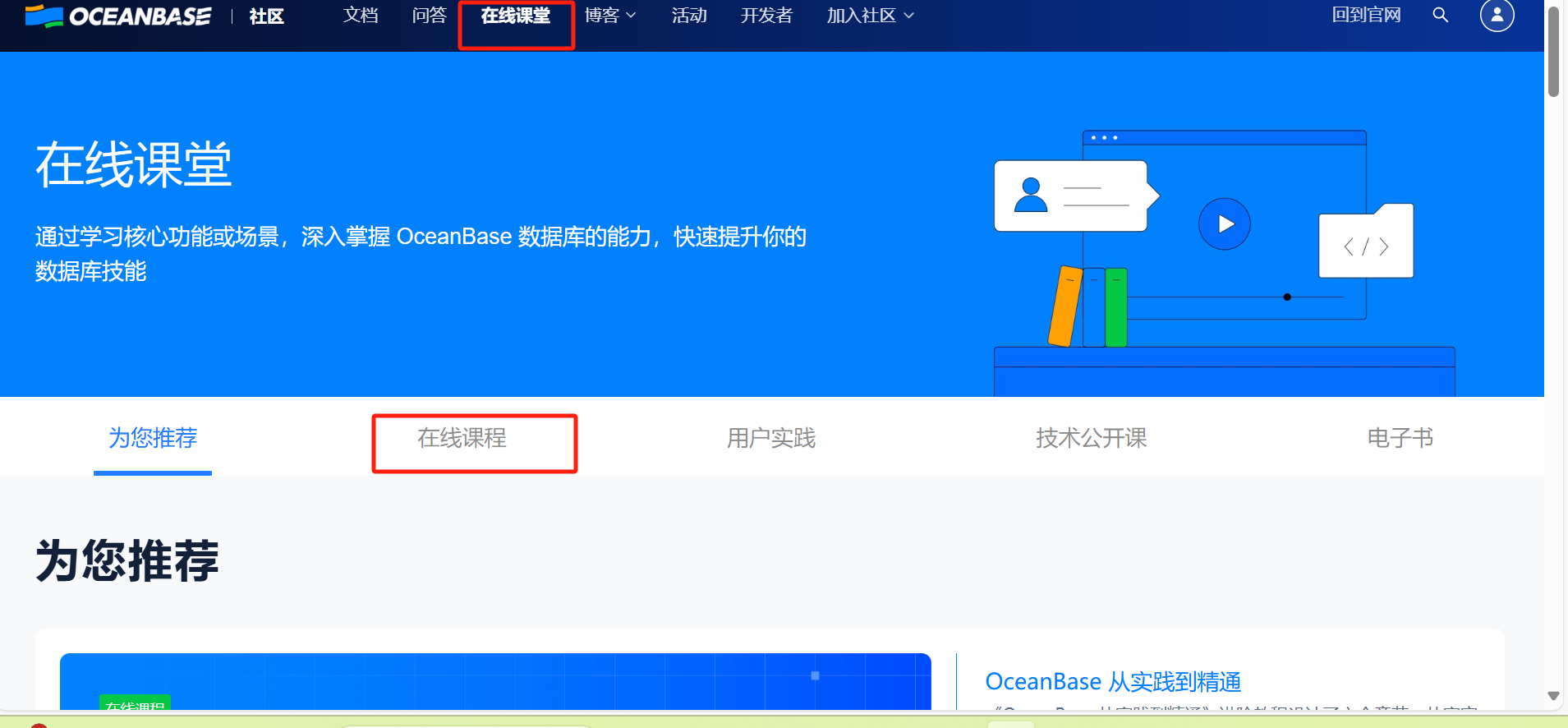1568x728 pixels.
Task: Switch to the 在线课程 tab
Action: tap(462, 438)
